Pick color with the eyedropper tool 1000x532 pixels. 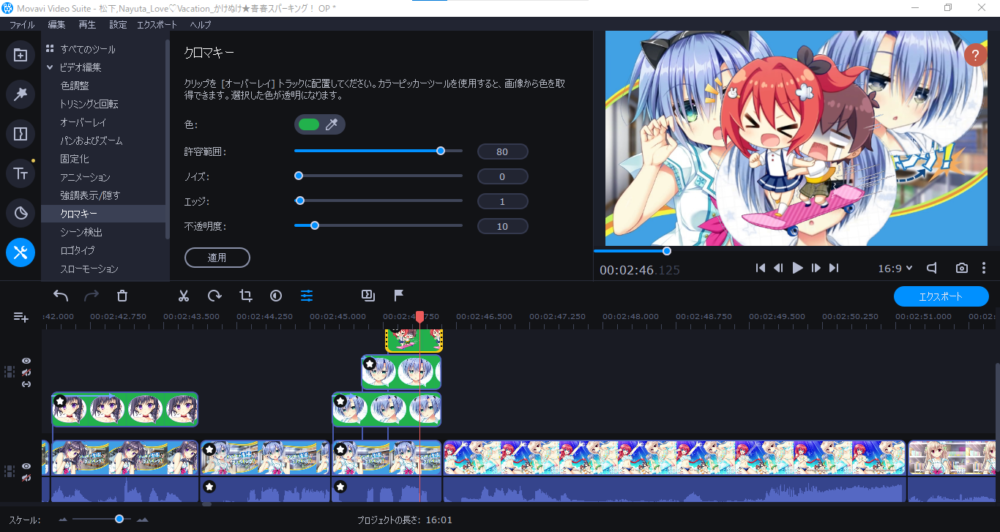(332, 124)
